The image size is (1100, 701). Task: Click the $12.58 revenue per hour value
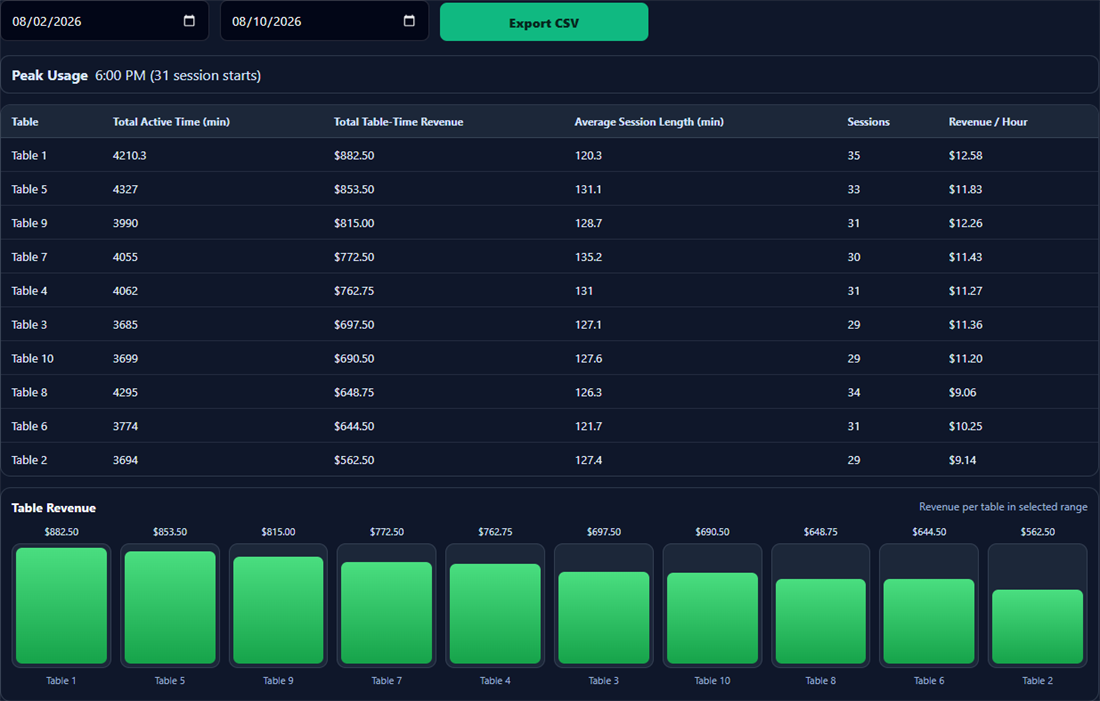coord(965,155)
